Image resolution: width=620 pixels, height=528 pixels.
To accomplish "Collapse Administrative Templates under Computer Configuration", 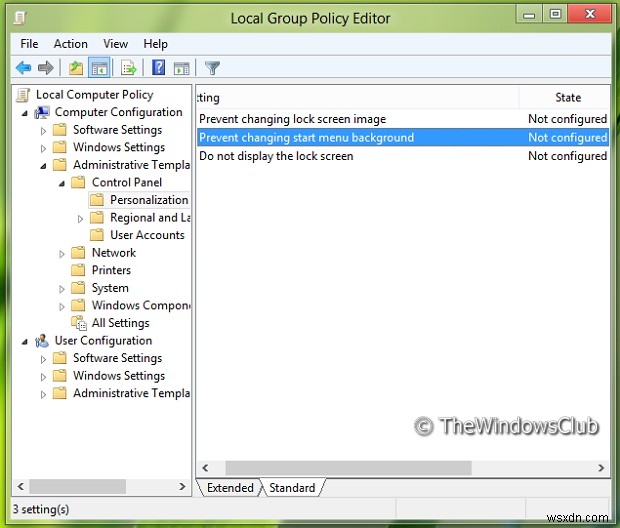I will coord(43,166).
